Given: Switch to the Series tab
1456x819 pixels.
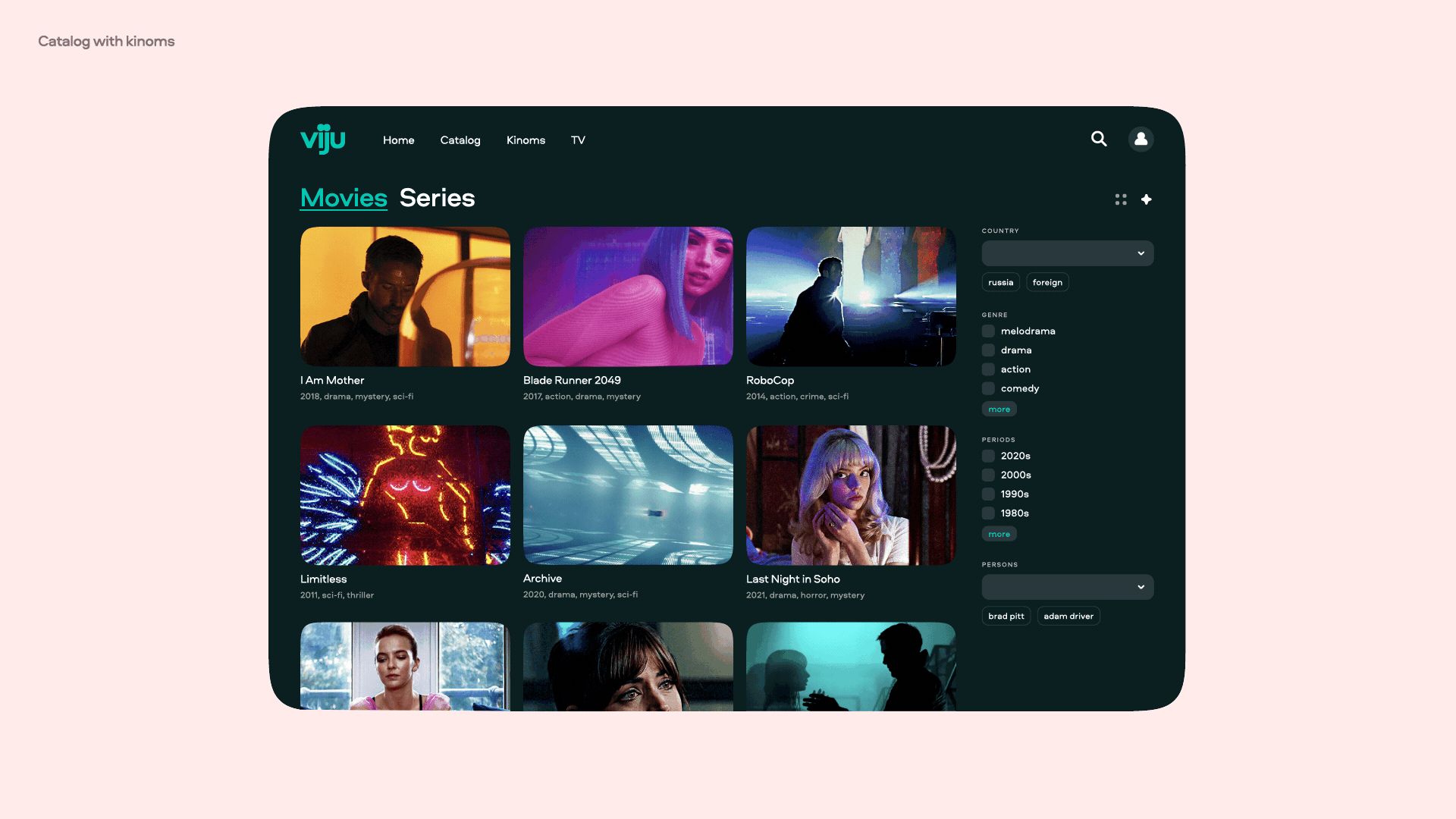Looking at the screenshot, I should pos(437,198).
